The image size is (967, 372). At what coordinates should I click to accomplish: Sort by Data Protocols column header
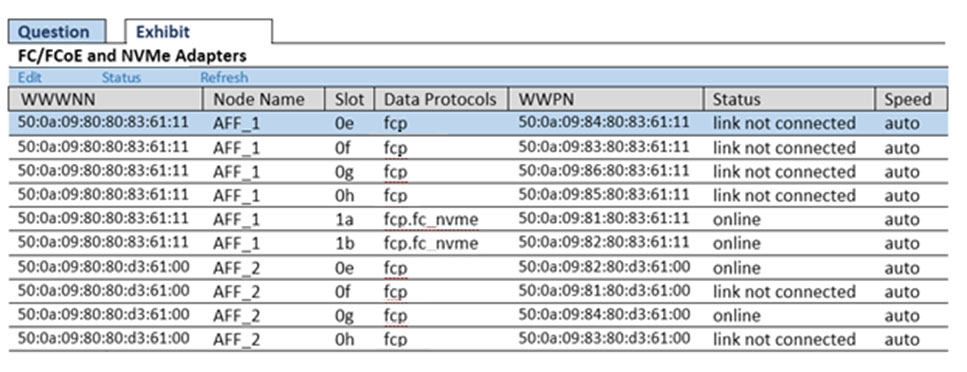coord(442,99)
